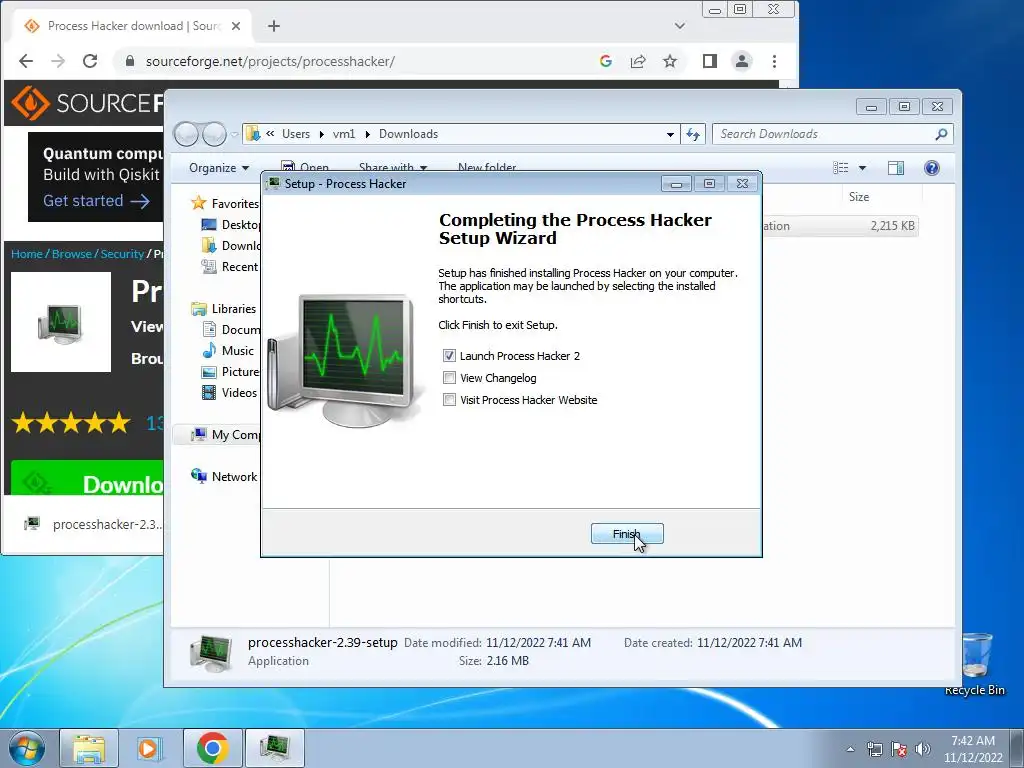
Task: Open the Share with menu in Explorer
Action: [x=392, y=168]
